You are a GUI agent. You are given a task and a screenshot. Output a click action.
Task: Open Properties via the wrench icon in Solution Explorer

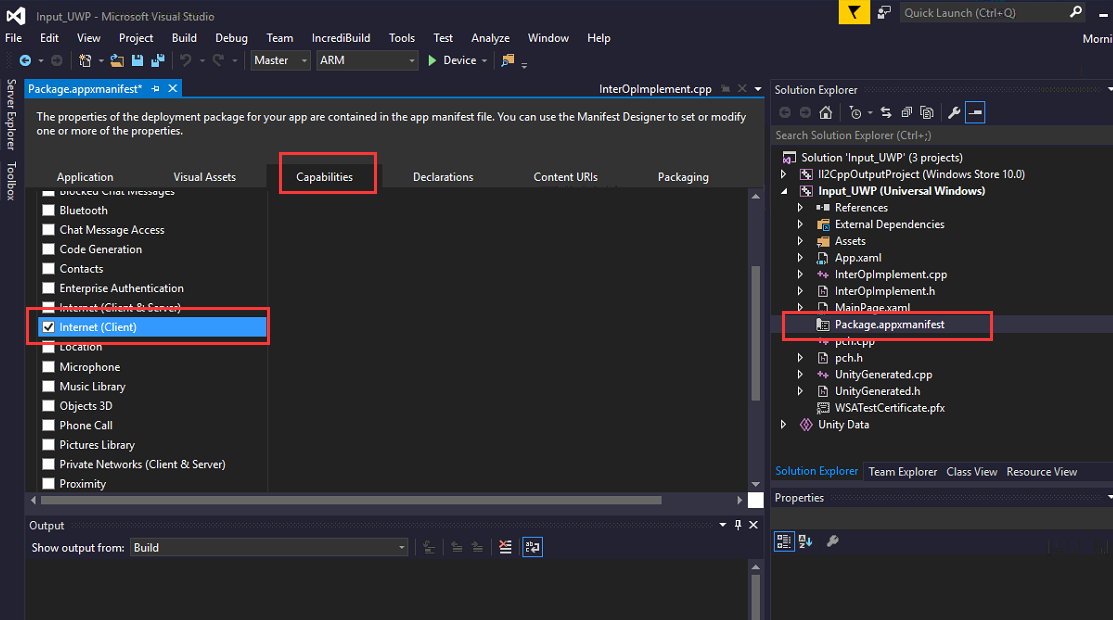[954, 113]
